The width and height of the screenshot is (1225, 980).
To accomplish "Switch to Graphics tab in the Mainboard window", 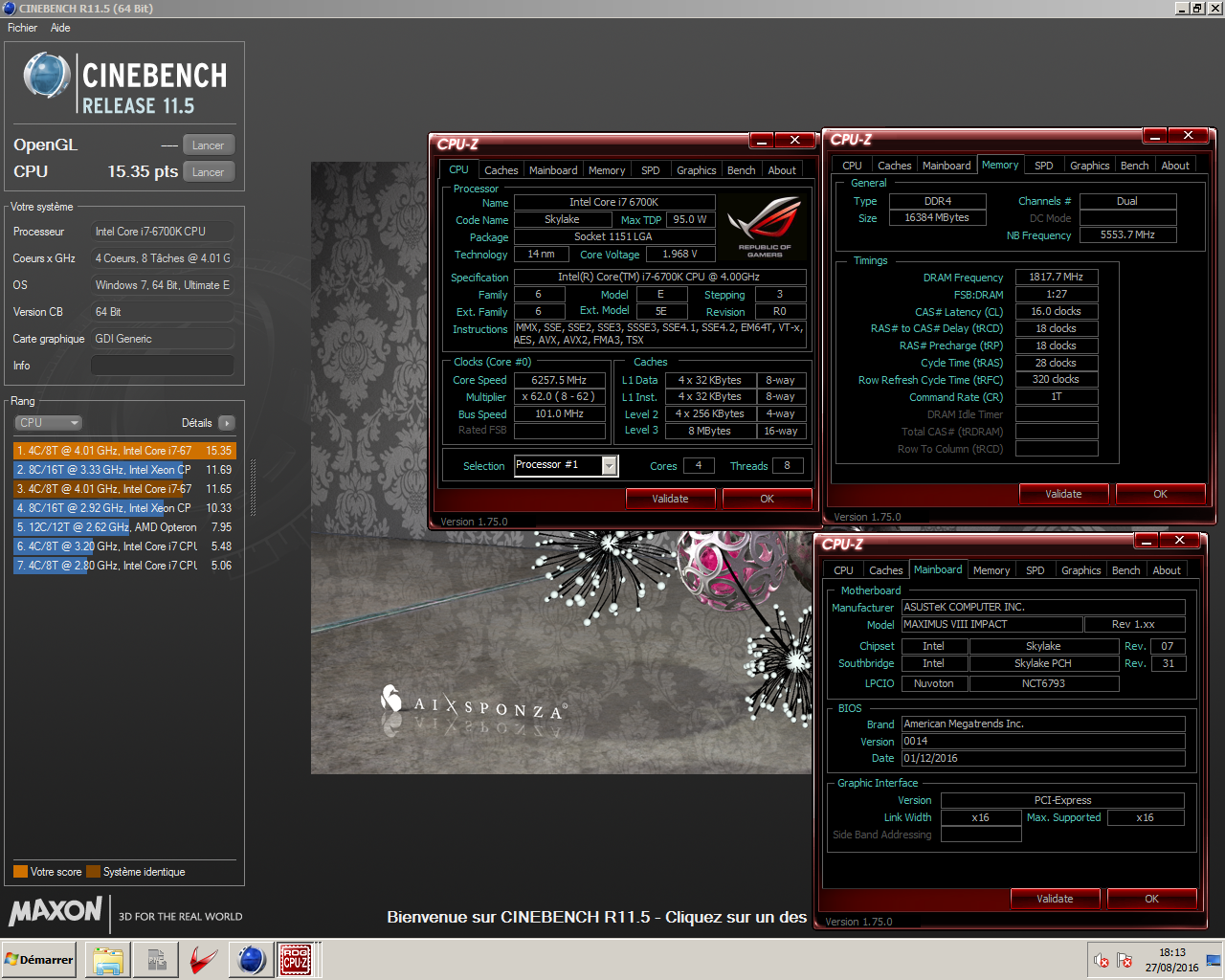I will tap(1080, 570).
